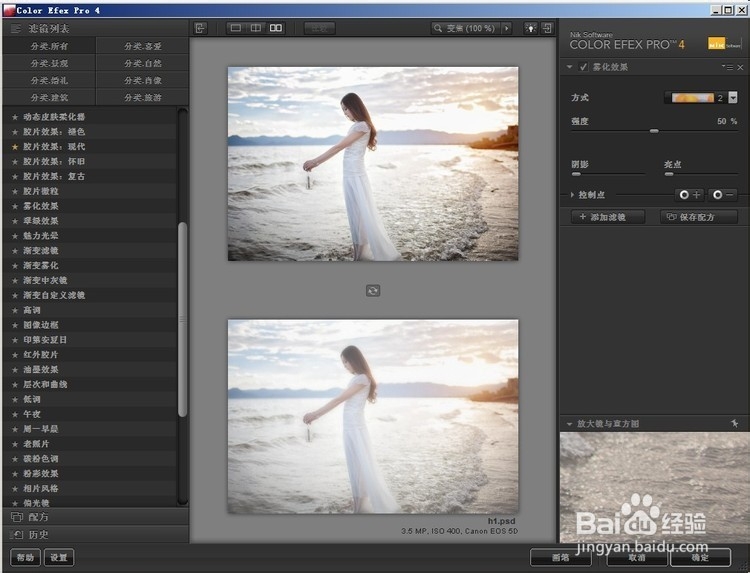750x573 pixels.
Task: Toggle favorite star for 相片风格
Action: coord(15,488)
